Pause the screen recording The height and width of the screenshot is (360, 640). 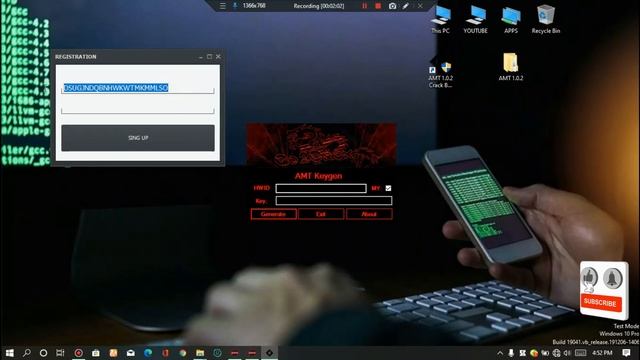tap(364, 6)
